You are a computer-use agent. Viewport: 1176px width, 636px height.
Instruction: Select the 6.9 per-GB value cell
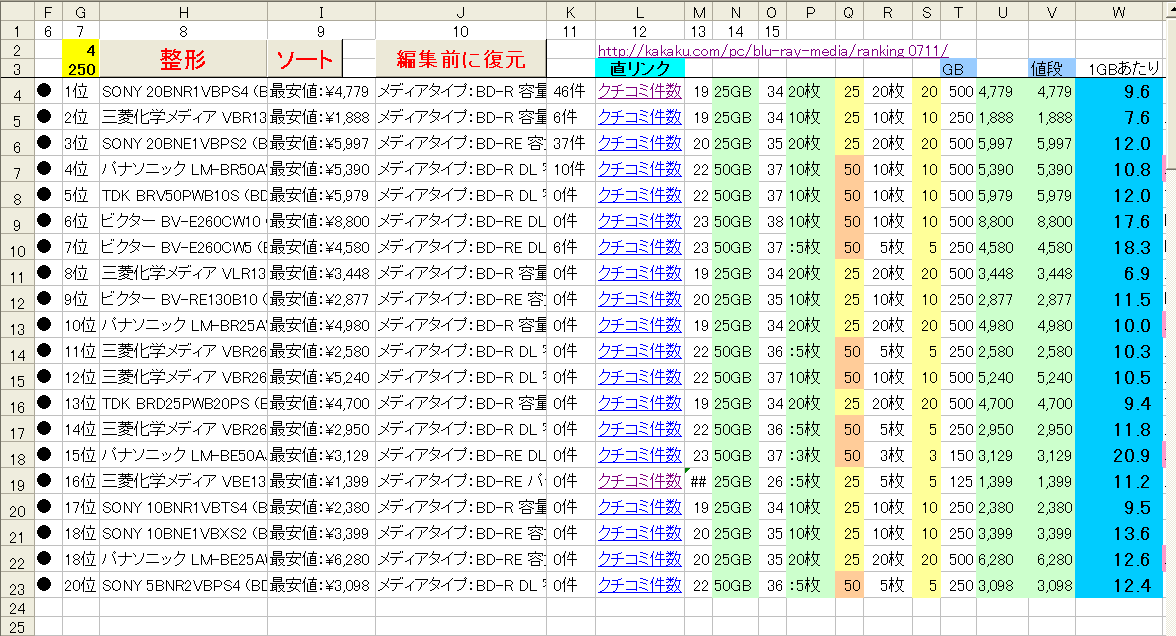[x=1118, y=273]
